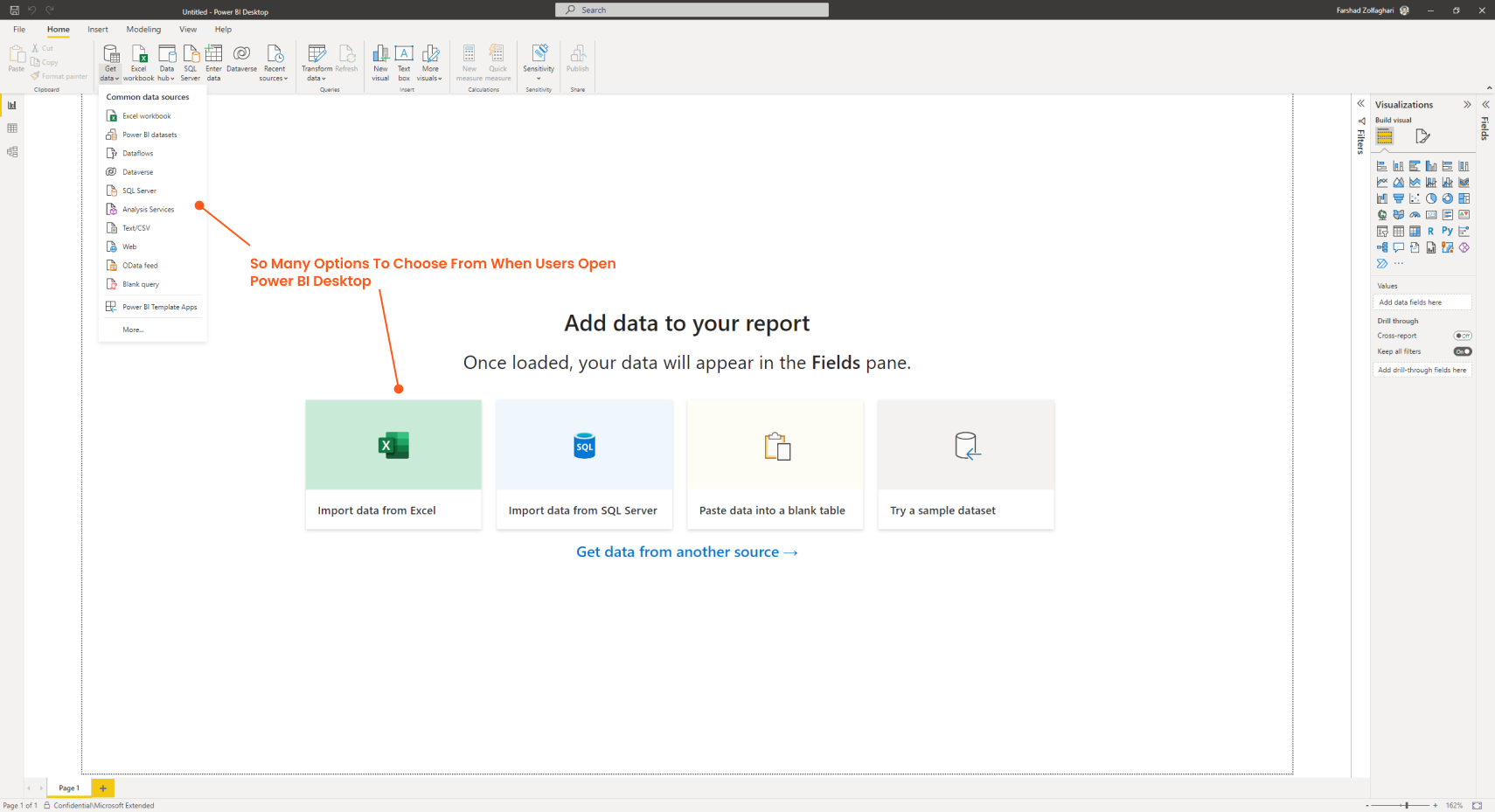This screenshot has height=812, width=1495.
Task: Open the Model view in left sidebar
Action: tap(12, 152)
